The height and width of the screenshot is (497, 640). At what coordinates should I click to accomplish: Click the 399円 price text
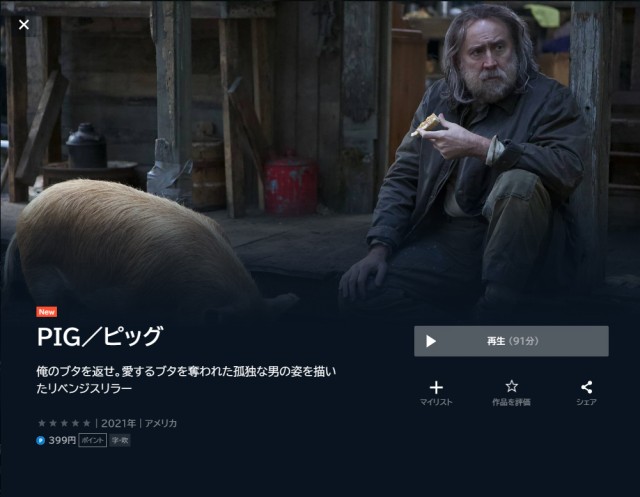[62, 441]
